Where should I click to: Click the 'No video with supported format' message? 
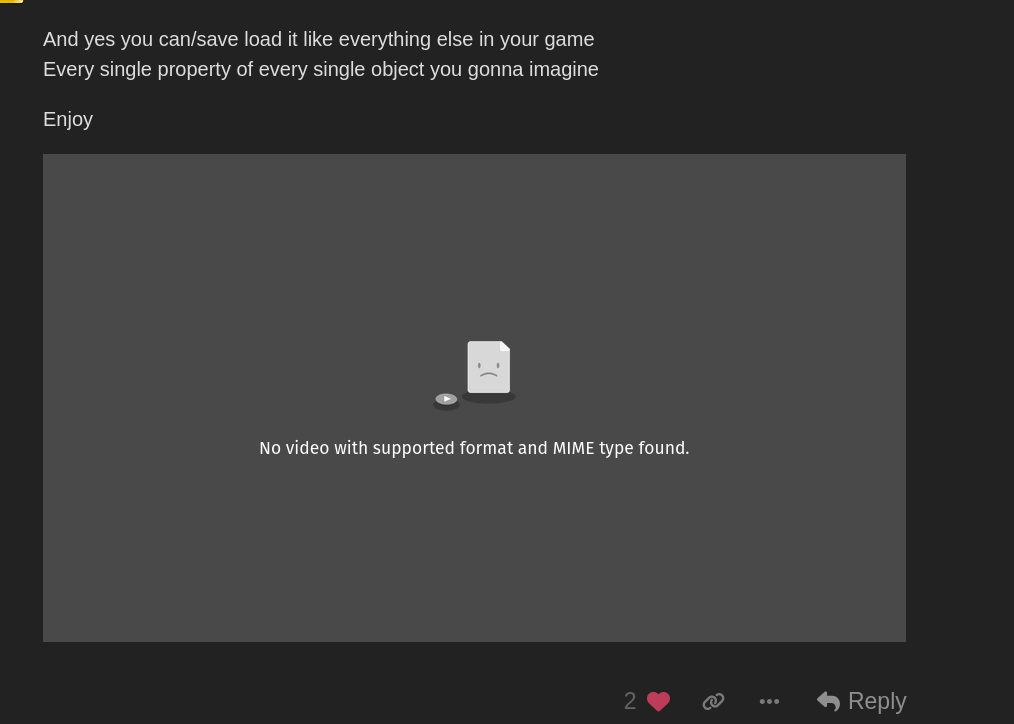(474, 448)
